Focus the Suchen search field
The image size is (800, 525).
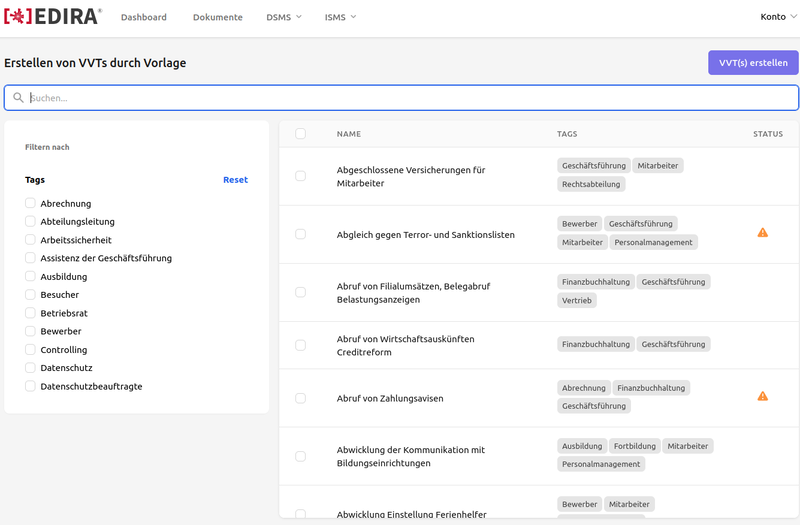click(410, 98)
